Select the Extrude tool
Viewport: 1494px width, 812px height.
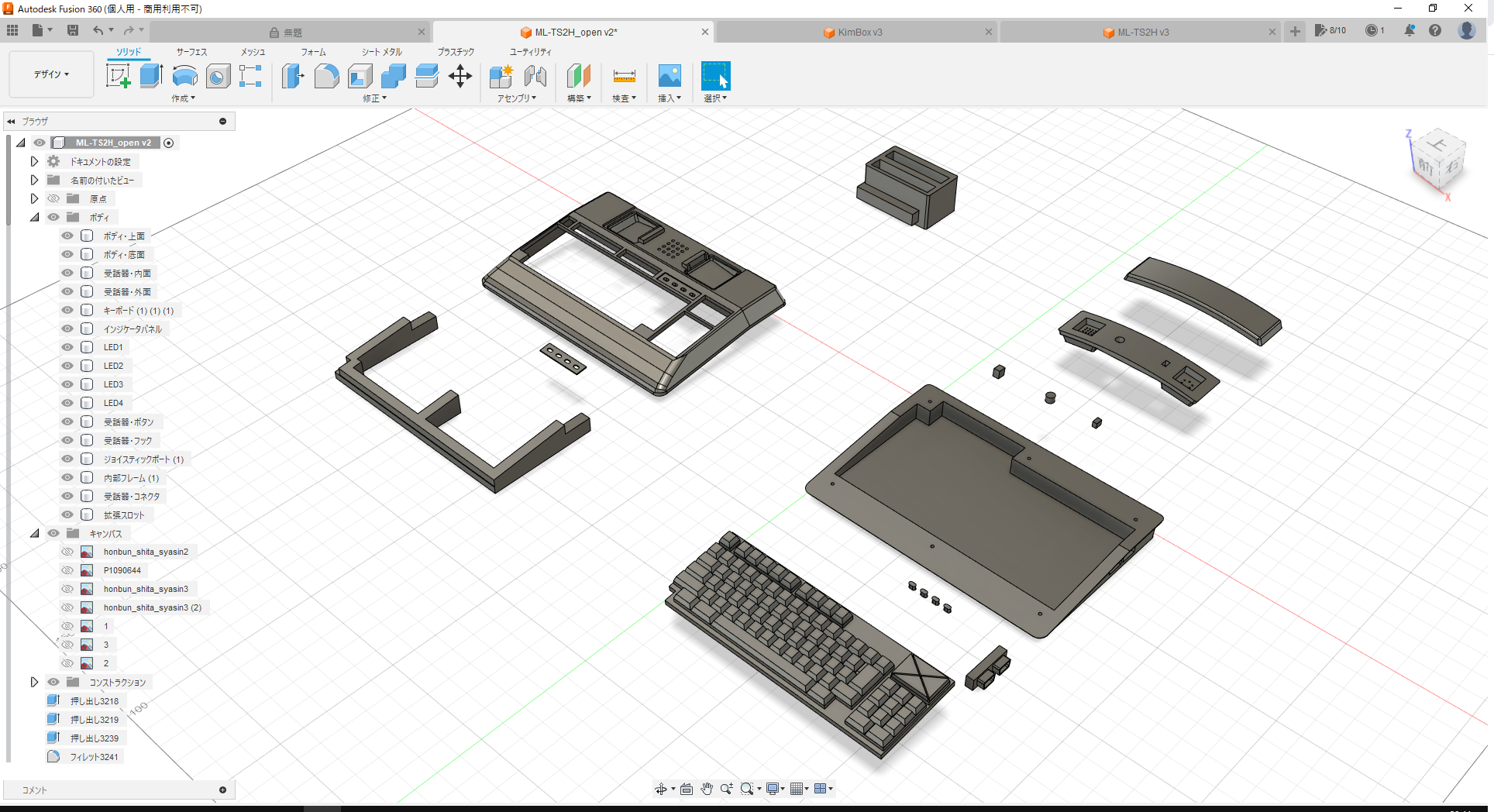(150, 75)
